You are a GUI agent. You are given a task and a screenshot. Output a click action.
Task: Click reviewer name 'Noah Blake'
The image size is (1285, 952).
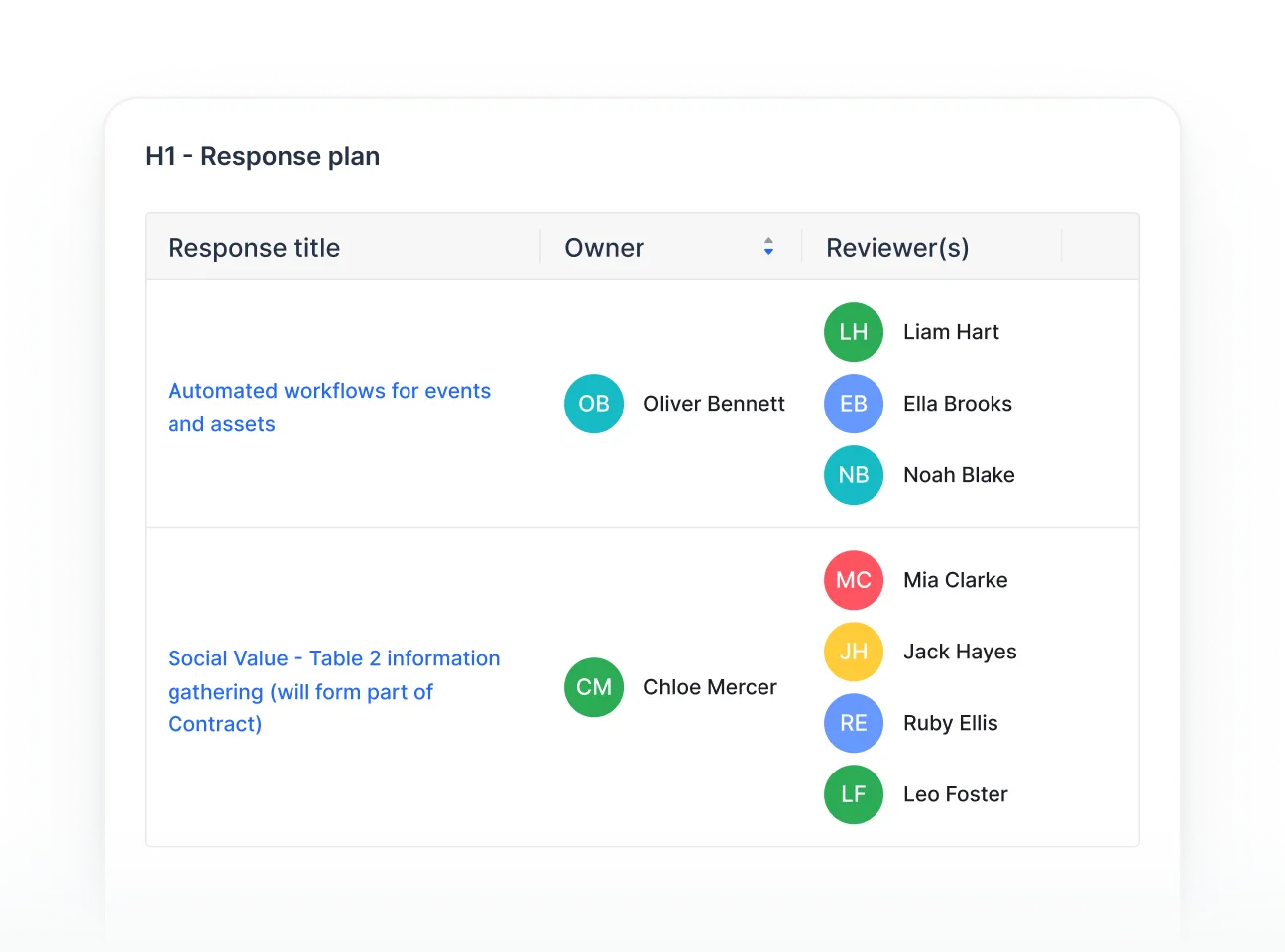point(959,475)
